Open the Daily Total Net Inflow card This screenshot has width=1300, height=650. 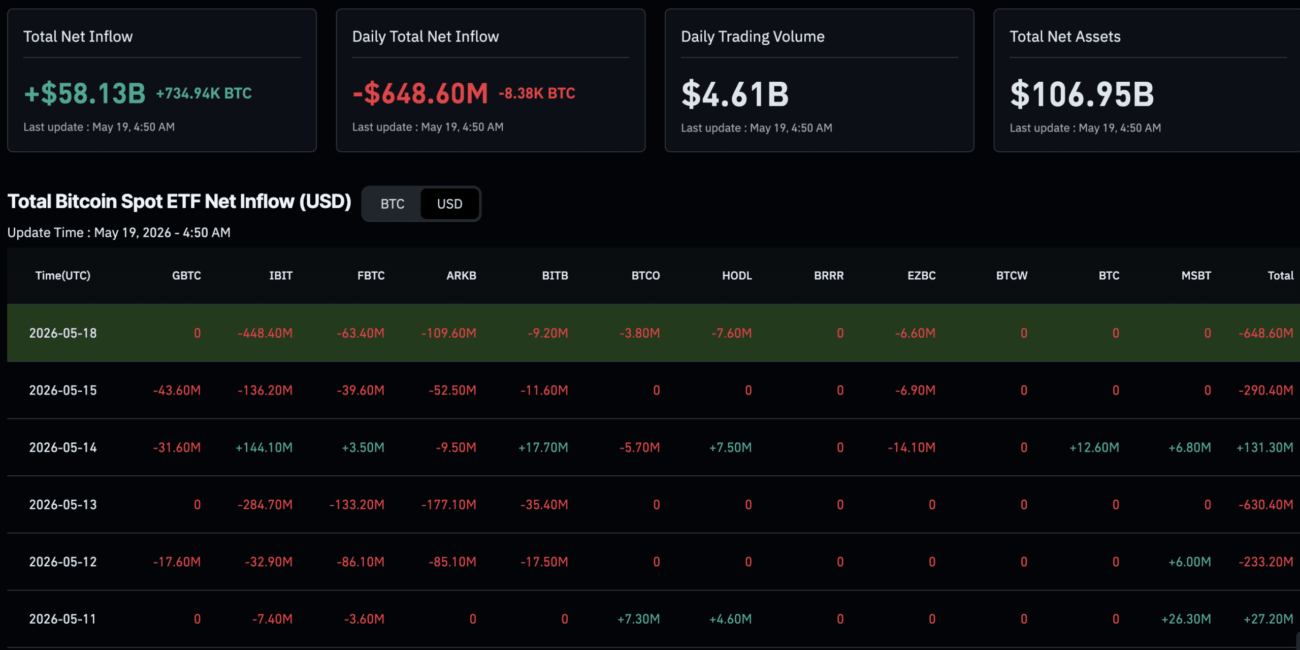coord(490,80)
